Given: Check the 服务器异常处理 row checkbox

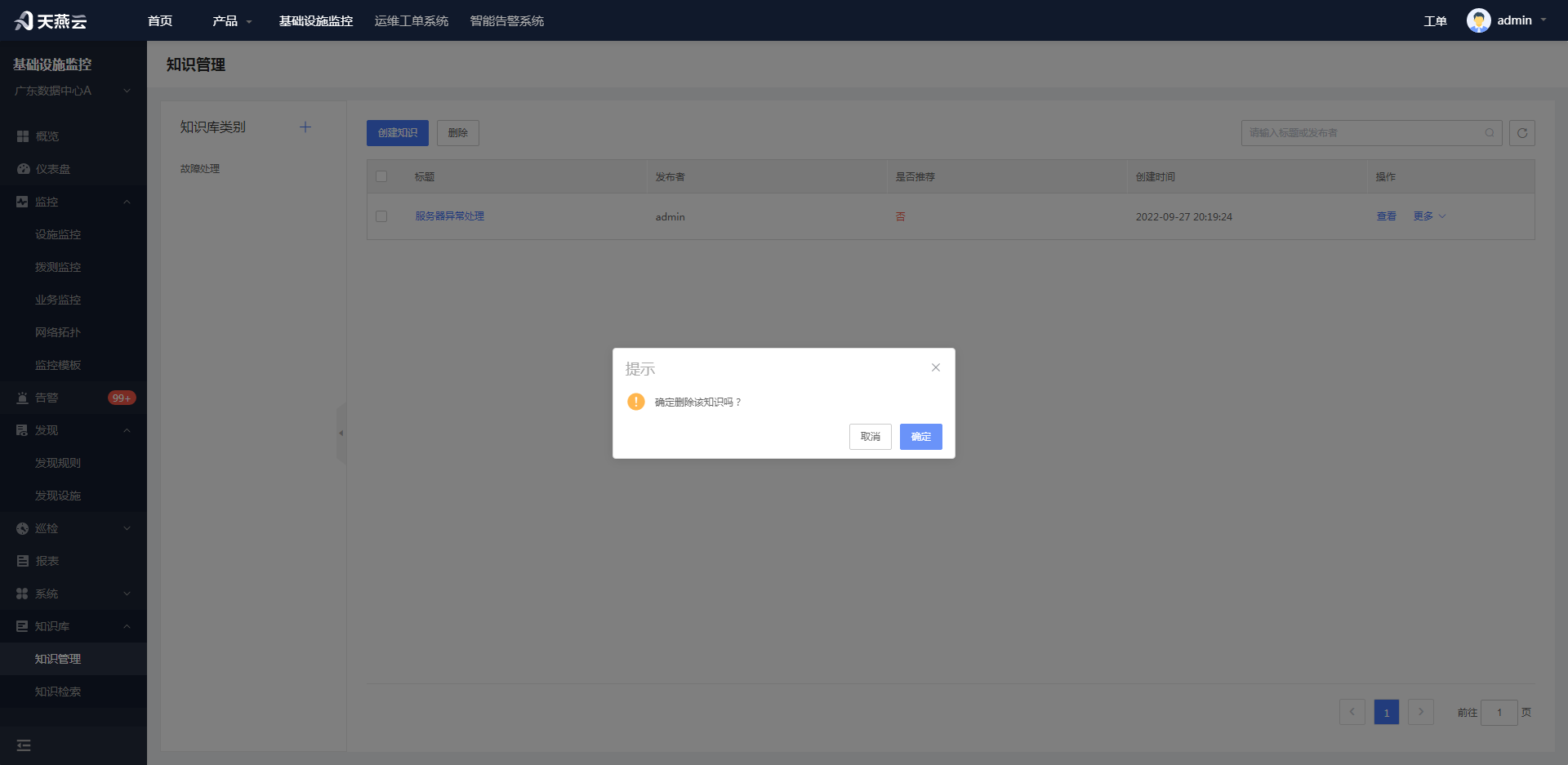Looking at the screenshot, I should pos(381,216).
